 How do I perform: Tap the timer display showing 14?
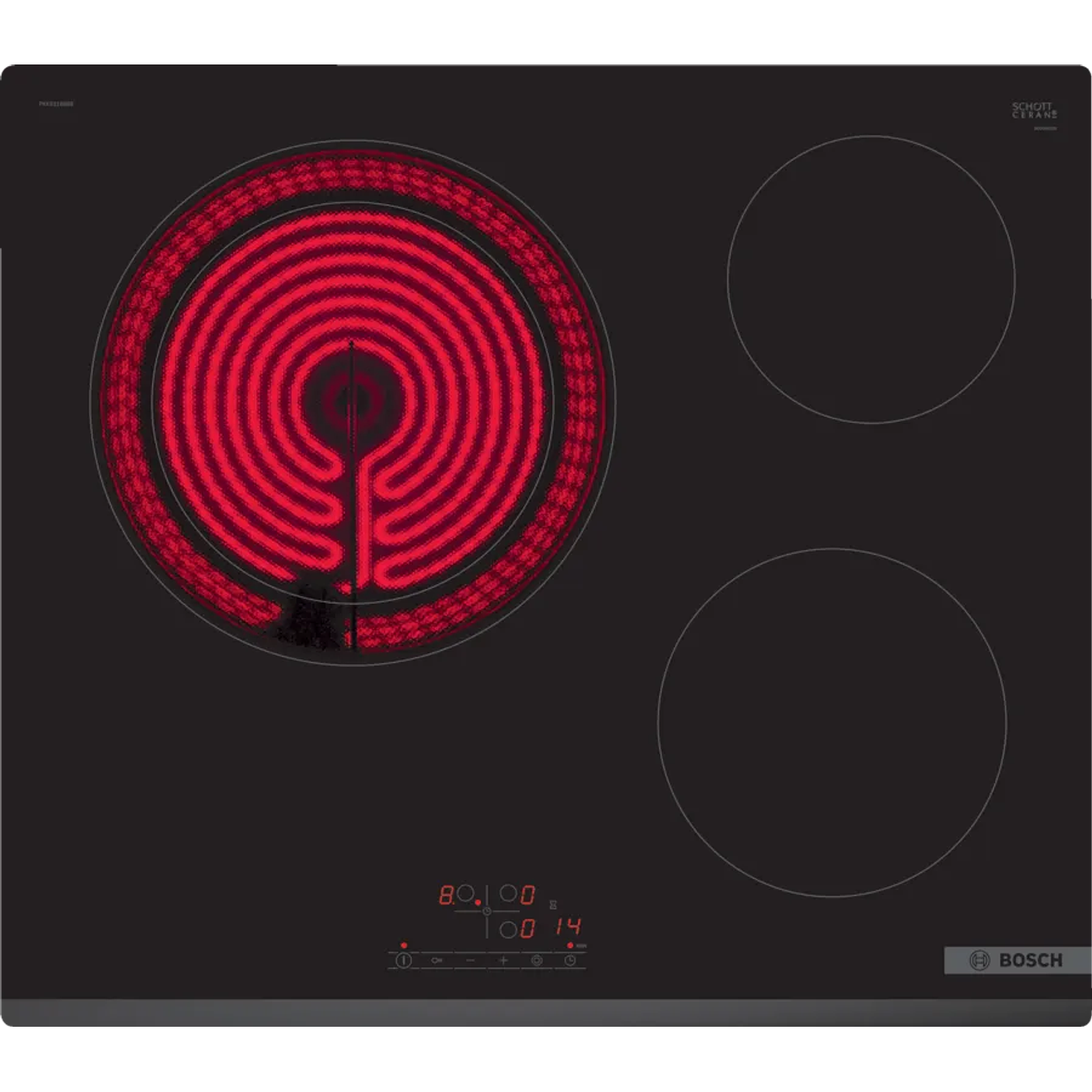pyautogui.click(x=568, y=927)
